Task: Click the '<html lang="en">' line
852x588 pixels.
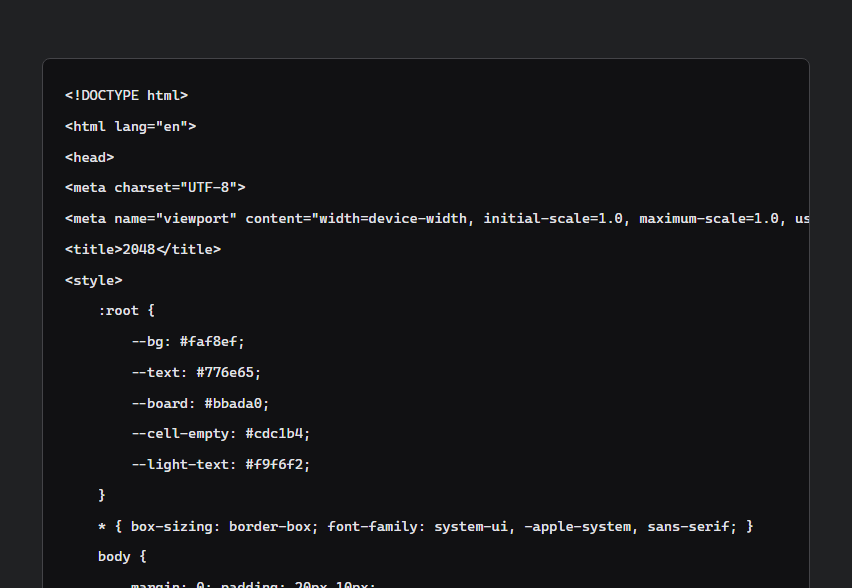Action: [130, 127]
